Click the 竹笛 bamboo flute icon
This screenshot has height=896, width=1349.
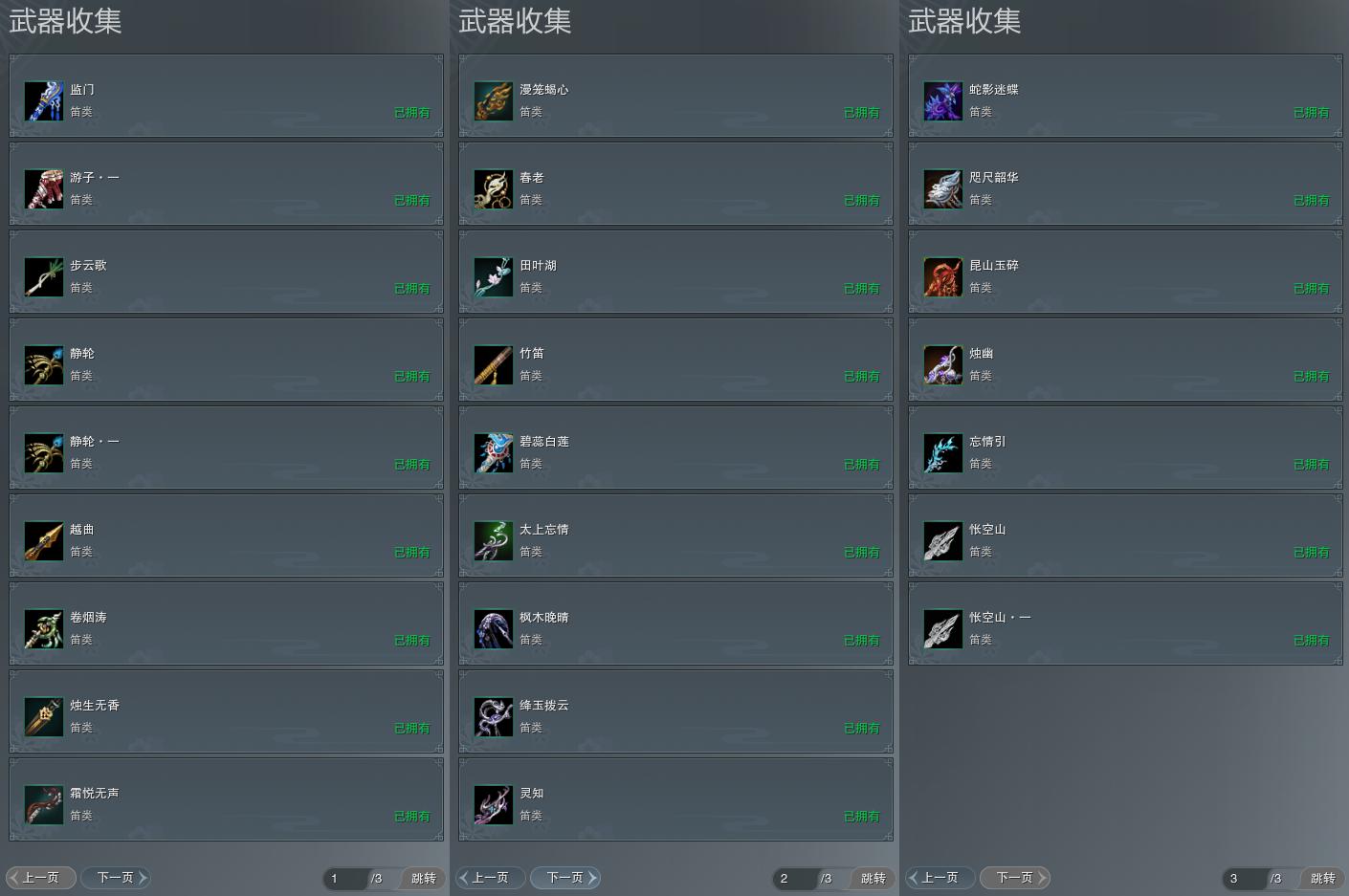click(x=494, y=365)
